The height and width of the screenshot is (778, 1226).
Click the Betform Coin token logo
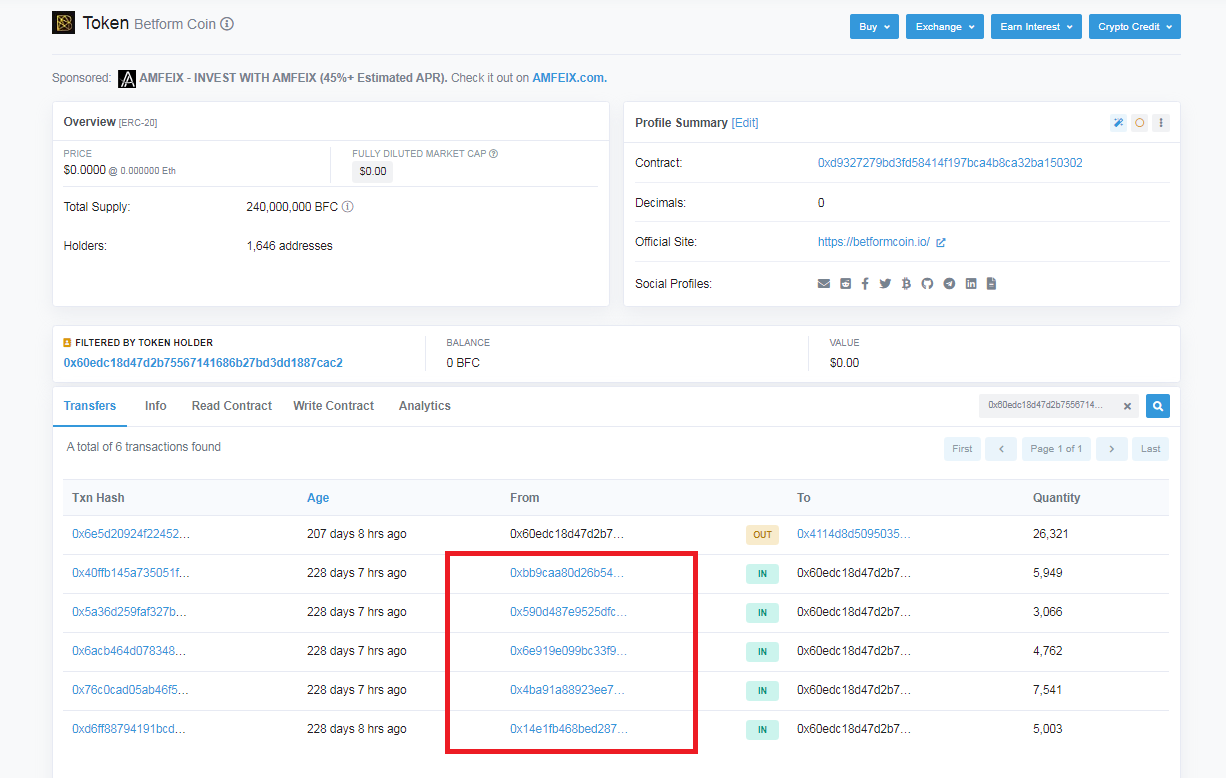(63, 23)
